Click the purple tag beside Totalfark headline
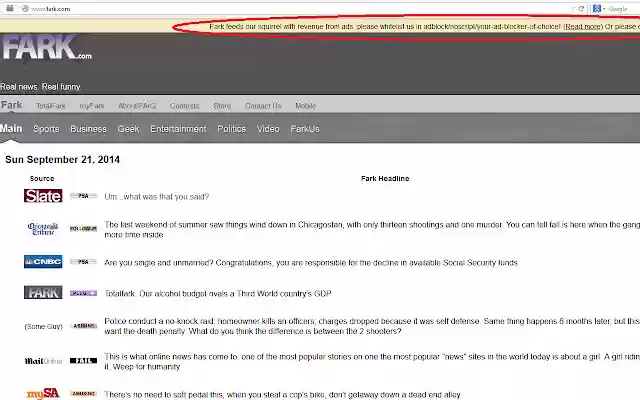Viewport: 640px width, 400px height. coord(83,293)
